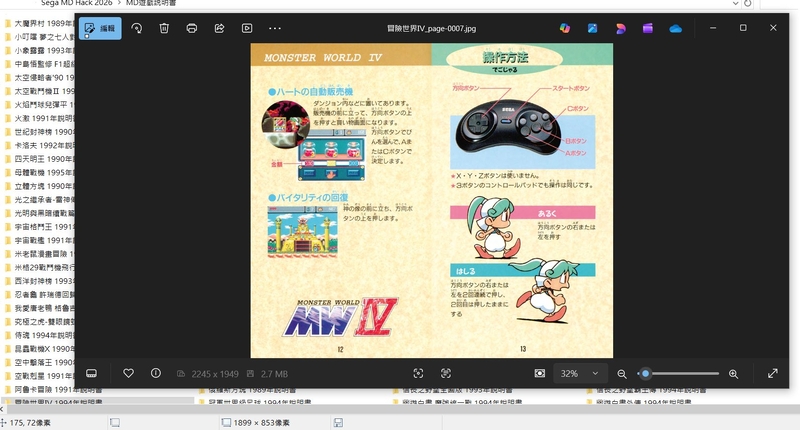Click the manual page image in the viewer
800x430 pixels.
point(432,200)
